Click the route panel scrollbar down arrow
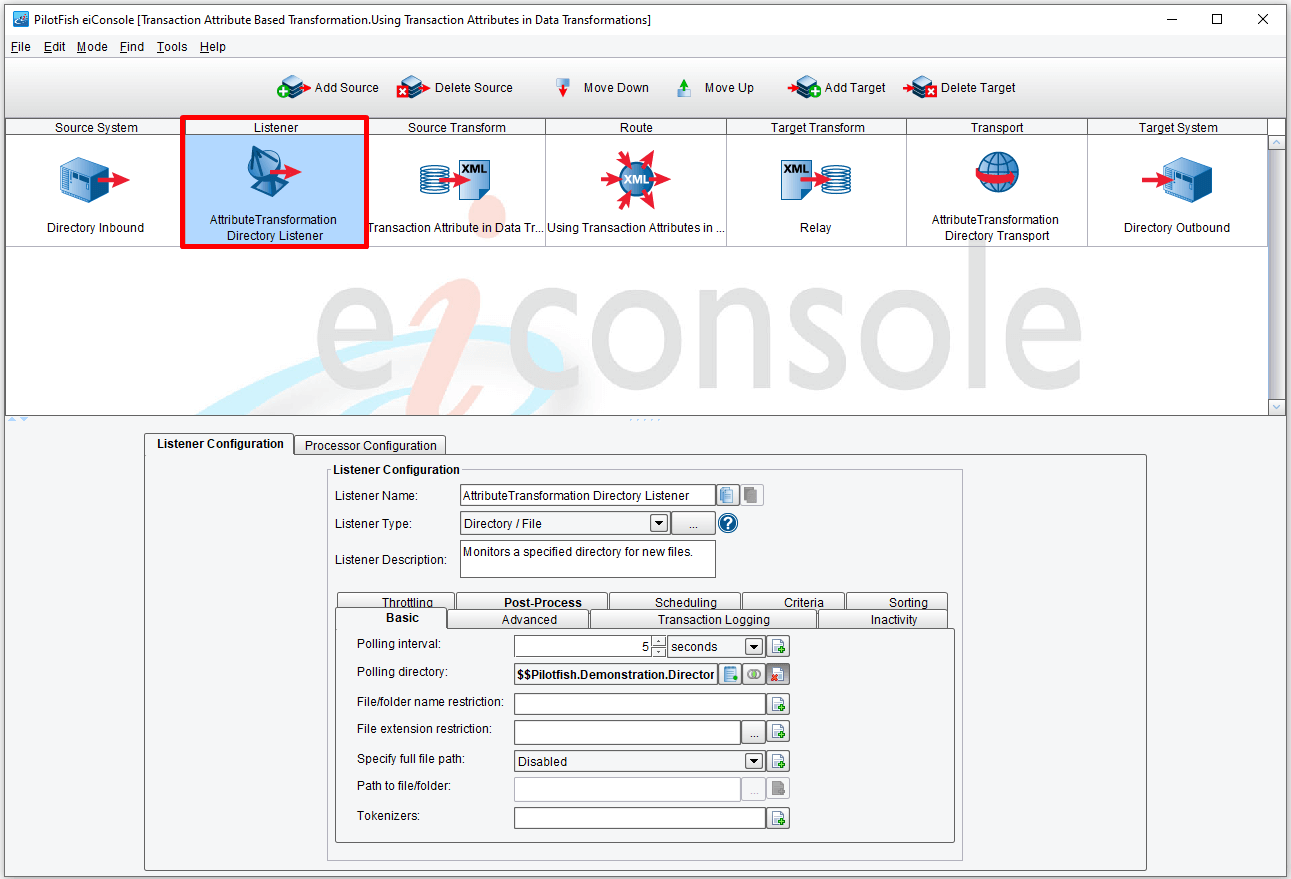 pos(1276,407)
